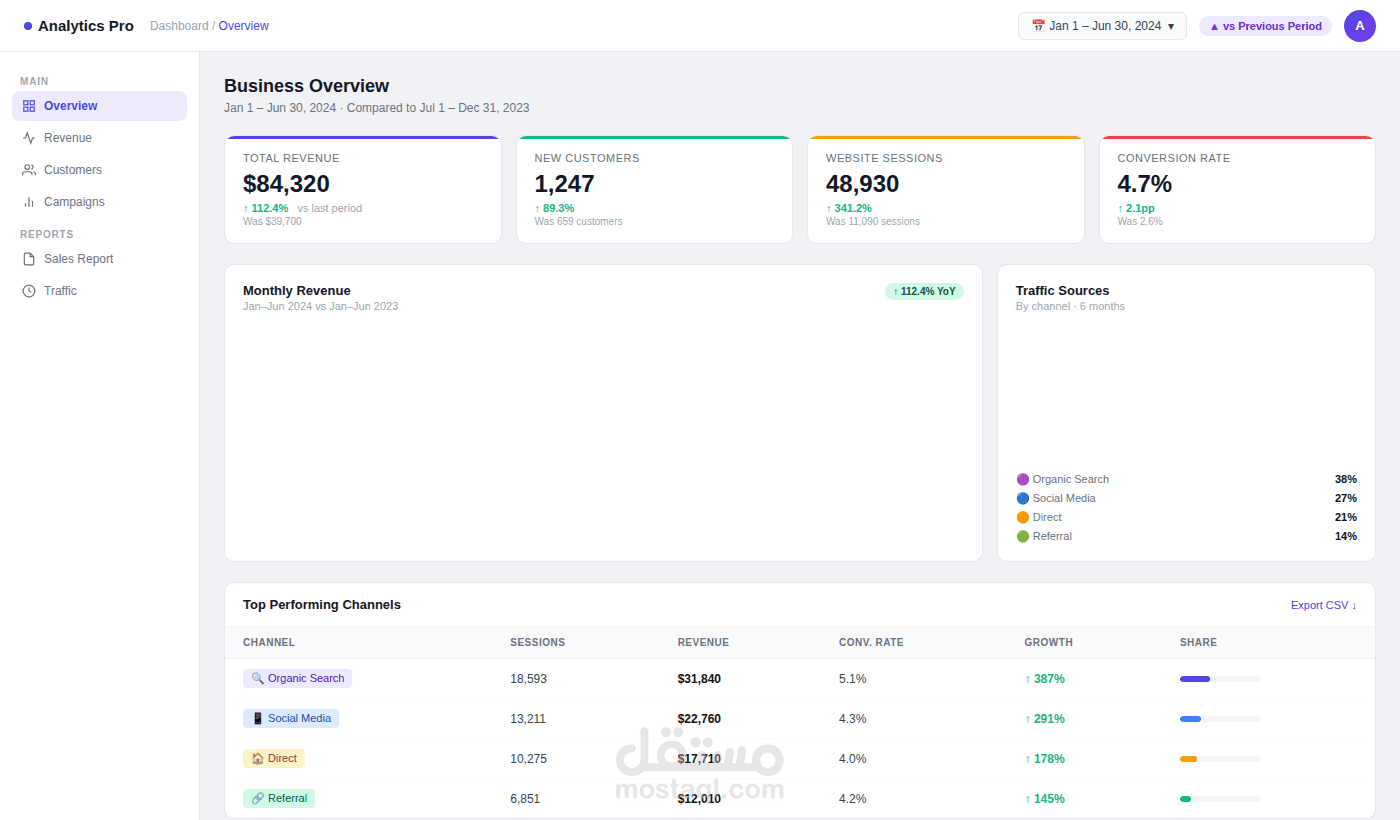Select the Social Media channel tag
1400x820 pixels.
[x=291, y=718]
